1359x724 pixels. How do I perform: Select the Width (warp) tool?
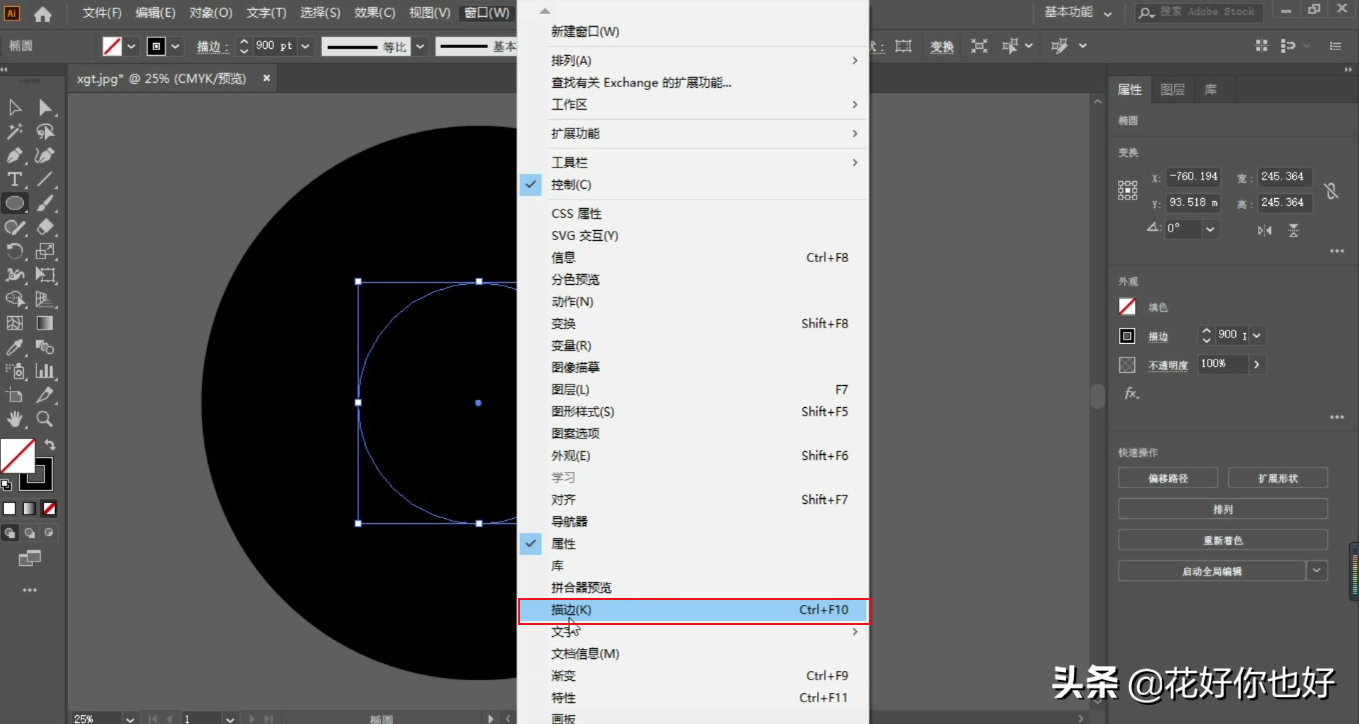click(15, 275)
